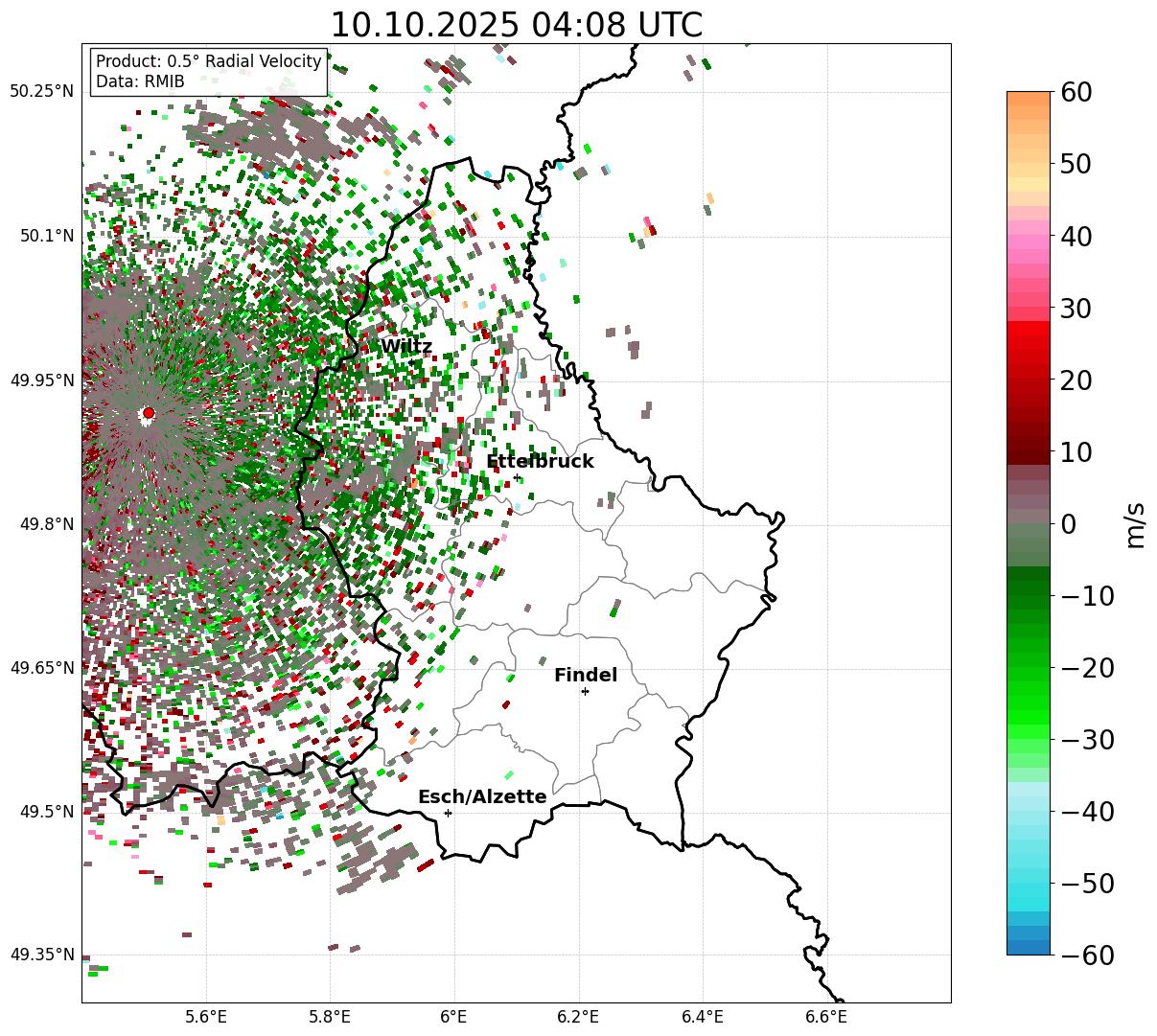Viewport: 1157px width, 1036px height.
Task: Click the 49.95°N latitude label
Action: coord(41,380)
